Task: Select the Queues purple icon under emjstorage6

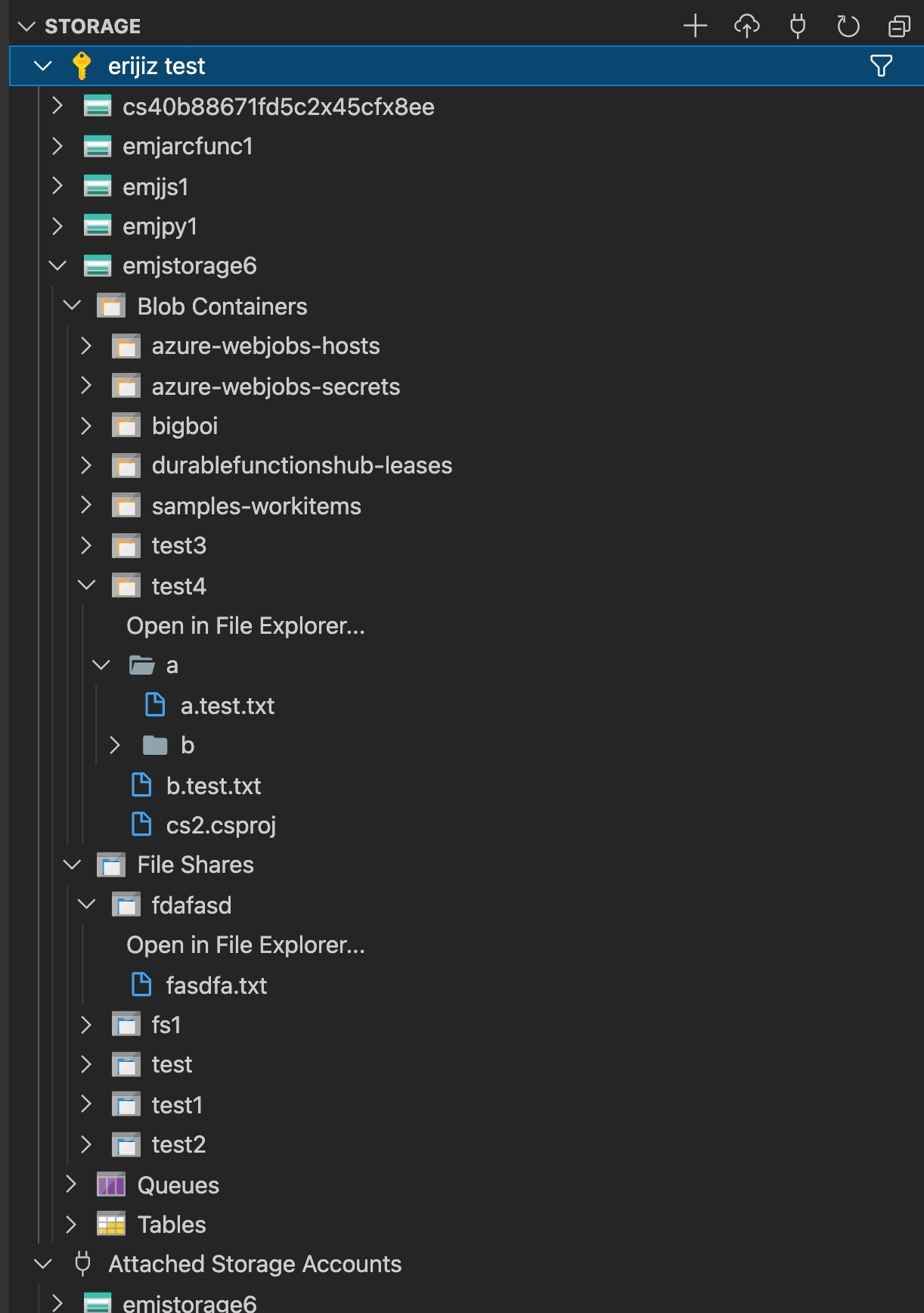Action: 111,1184
